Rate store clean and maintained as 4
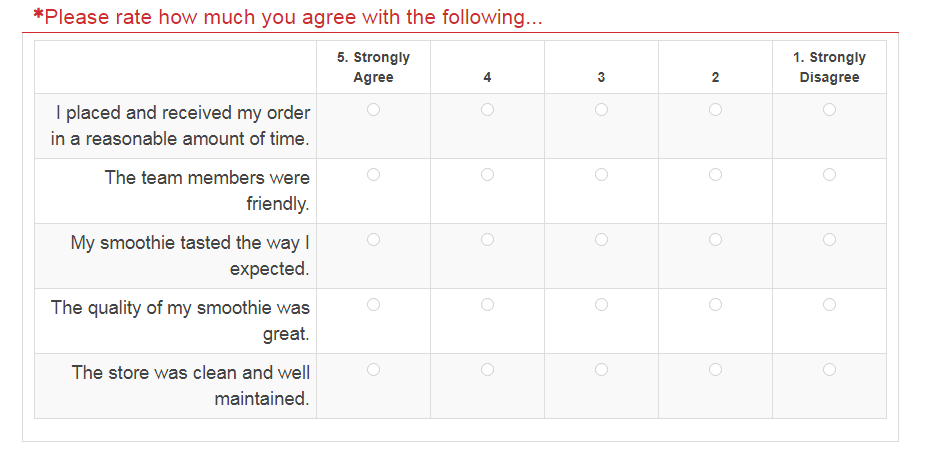Screen dimensions: 925x459 (x=487, y=370)
